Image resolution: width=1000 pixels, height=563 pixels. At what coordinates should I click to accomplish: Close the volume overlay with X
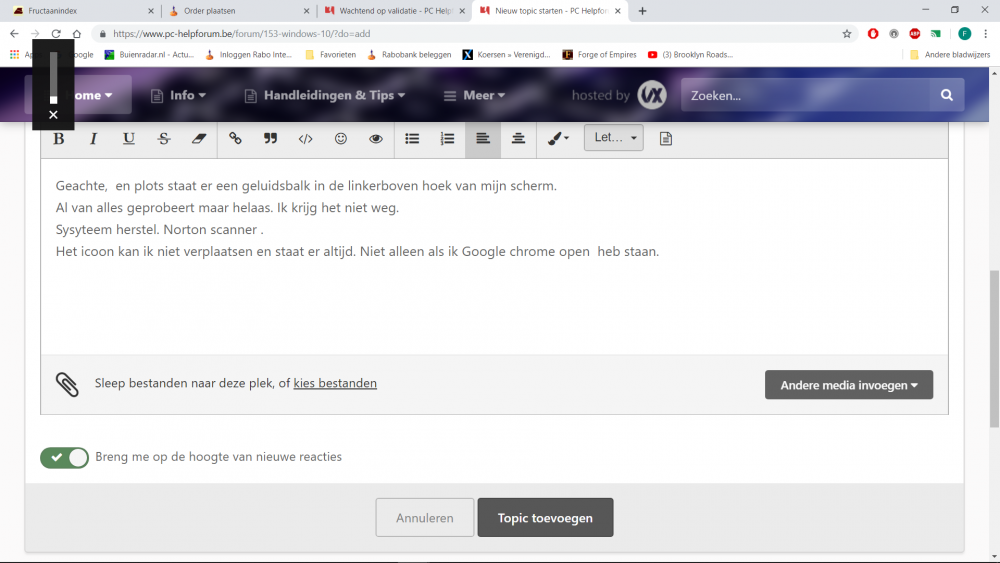54,115
